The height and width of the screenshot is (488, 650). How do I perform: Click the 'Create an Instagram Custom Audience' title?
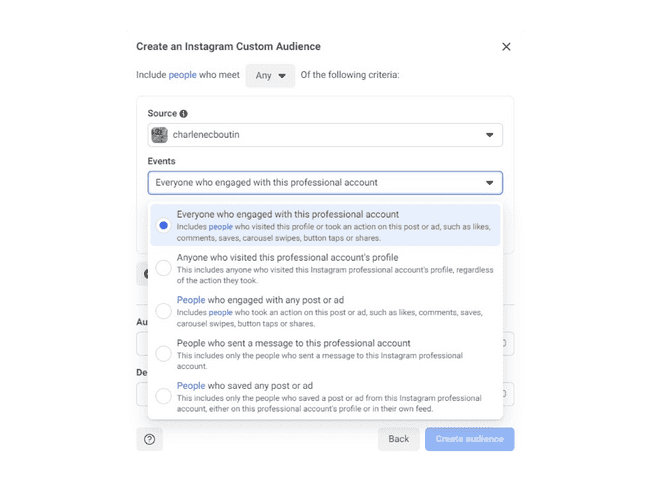228,46
